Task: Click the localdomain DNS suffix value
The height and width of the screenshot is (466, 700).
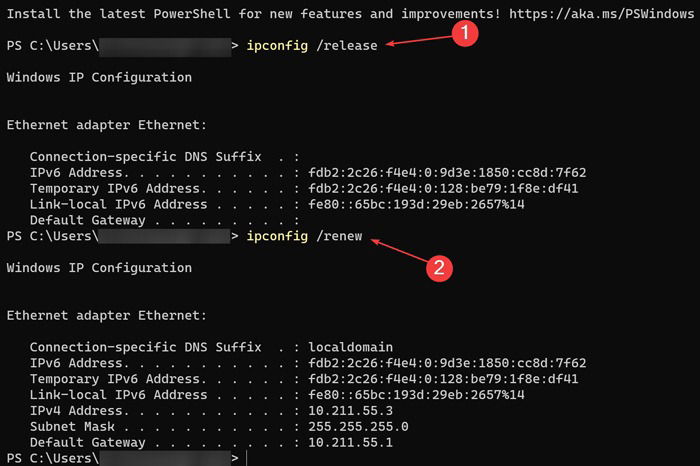Action: 350,347
